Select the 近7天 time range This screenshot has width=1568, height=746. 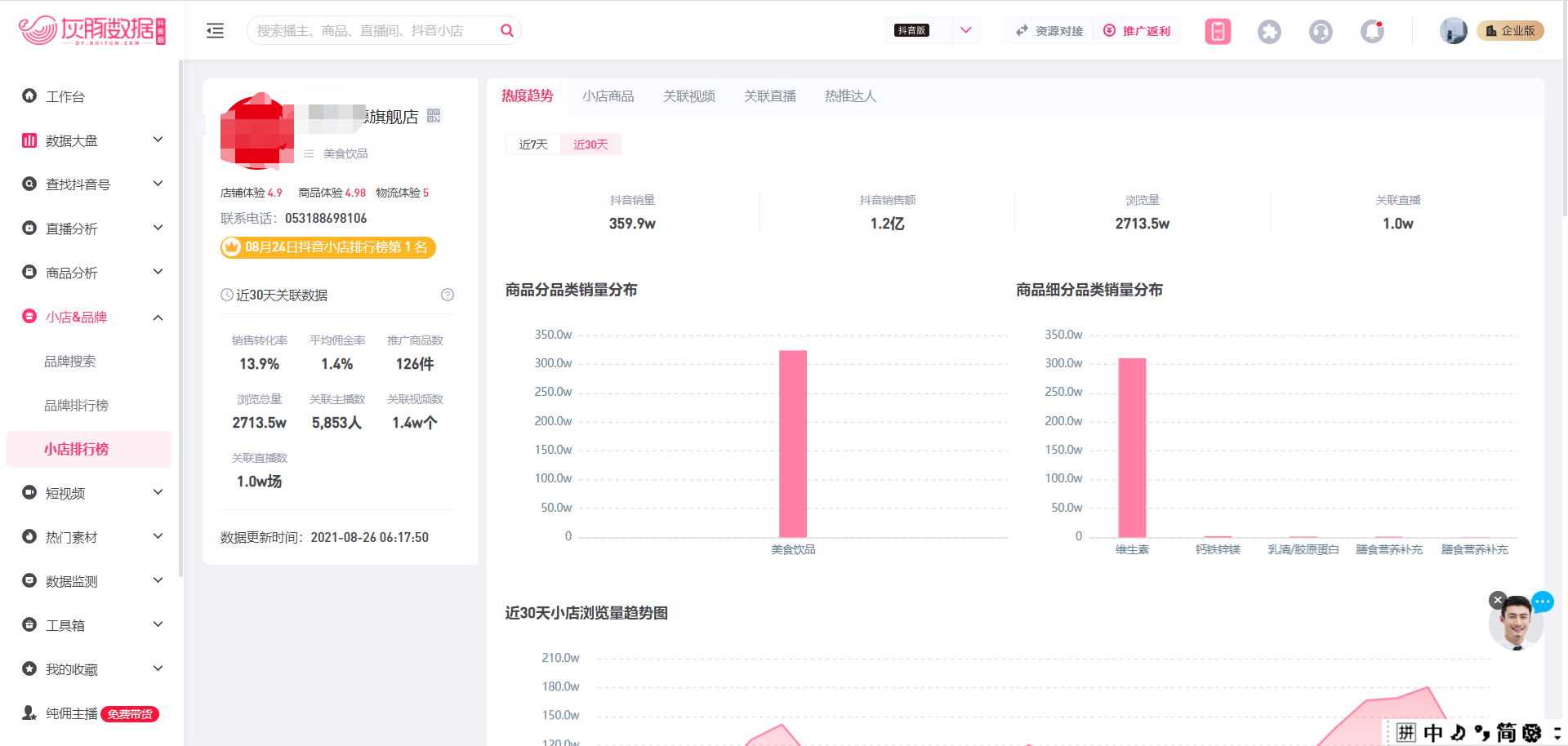pos(533,144)
